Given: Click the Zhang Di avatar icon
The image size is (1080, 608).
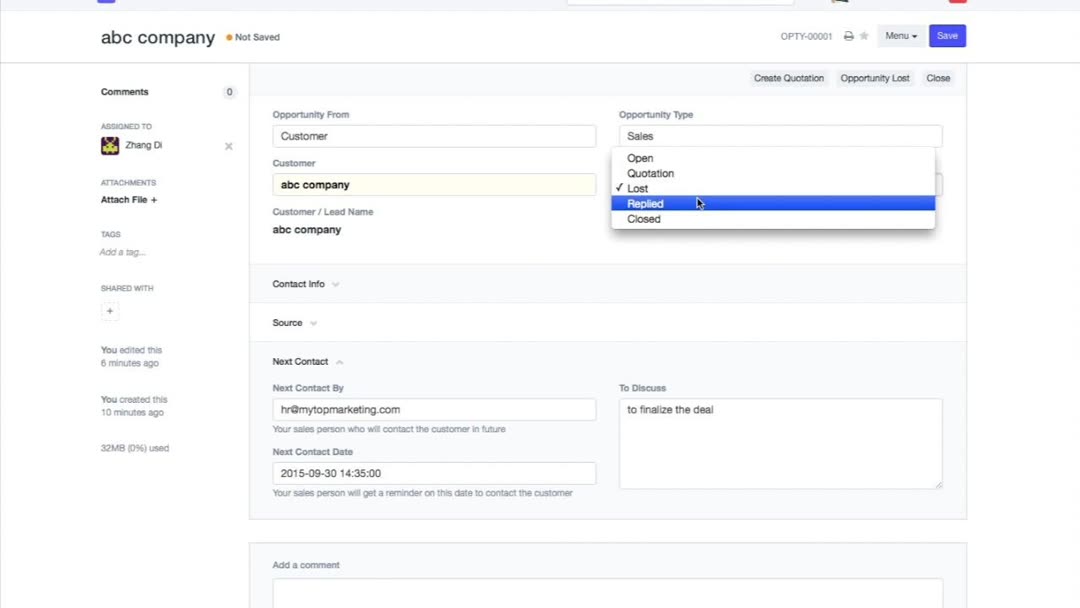Looking at the screenshot, I should tap(110, 146).
